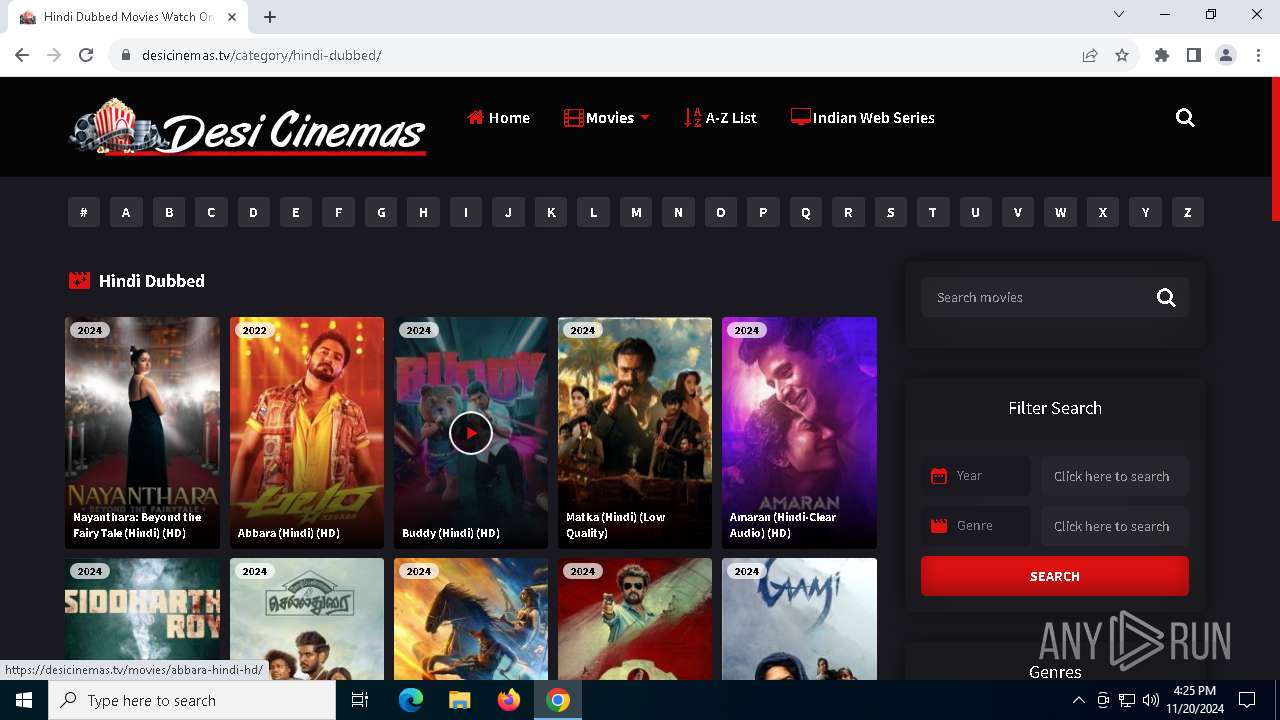This screenshot has width=1280, height=720.
Task: Click the red SEARCH button
Action: coord(1054,576)
